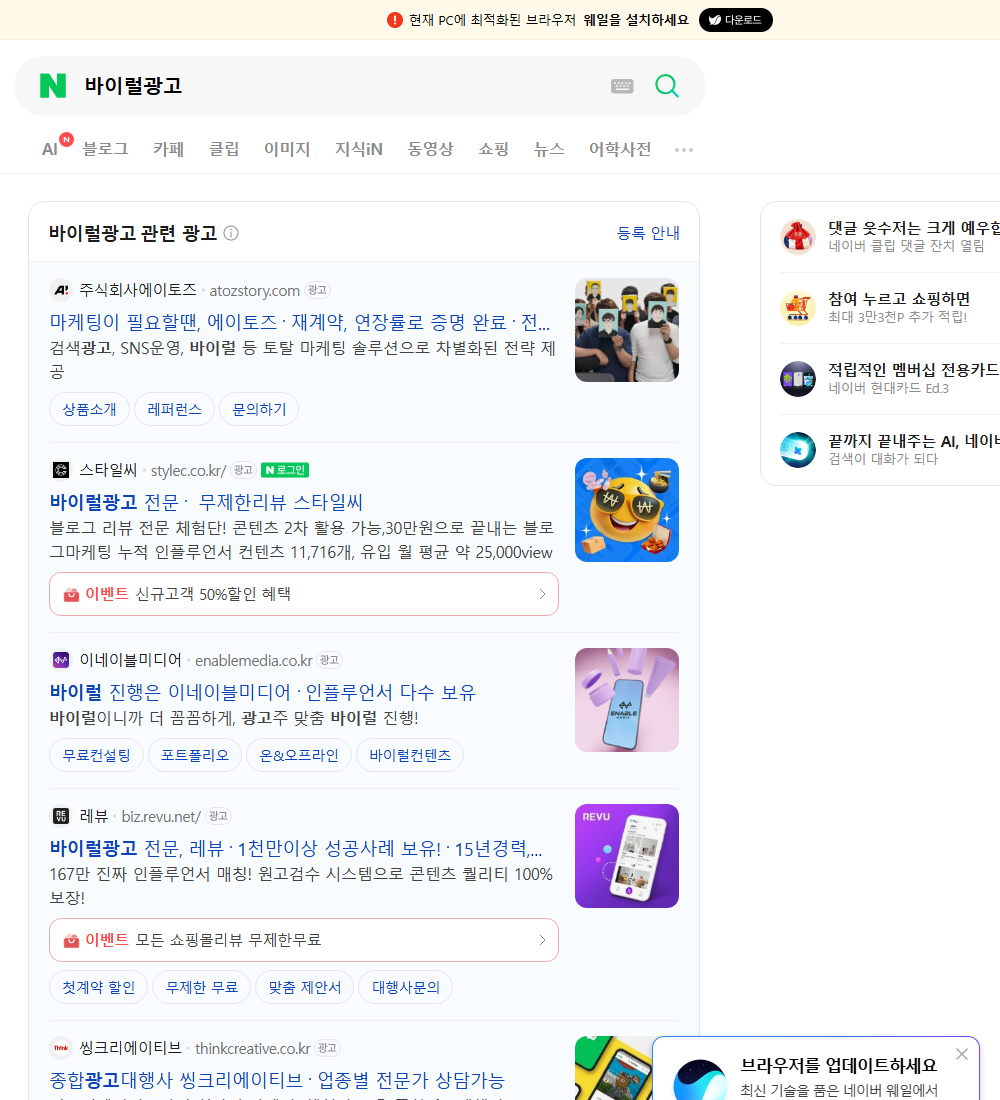Expand the 모든 쇼핑몰리뷰 무제한무료 event arrow
Screen dimensions: 1000x1100
point(542,940)
